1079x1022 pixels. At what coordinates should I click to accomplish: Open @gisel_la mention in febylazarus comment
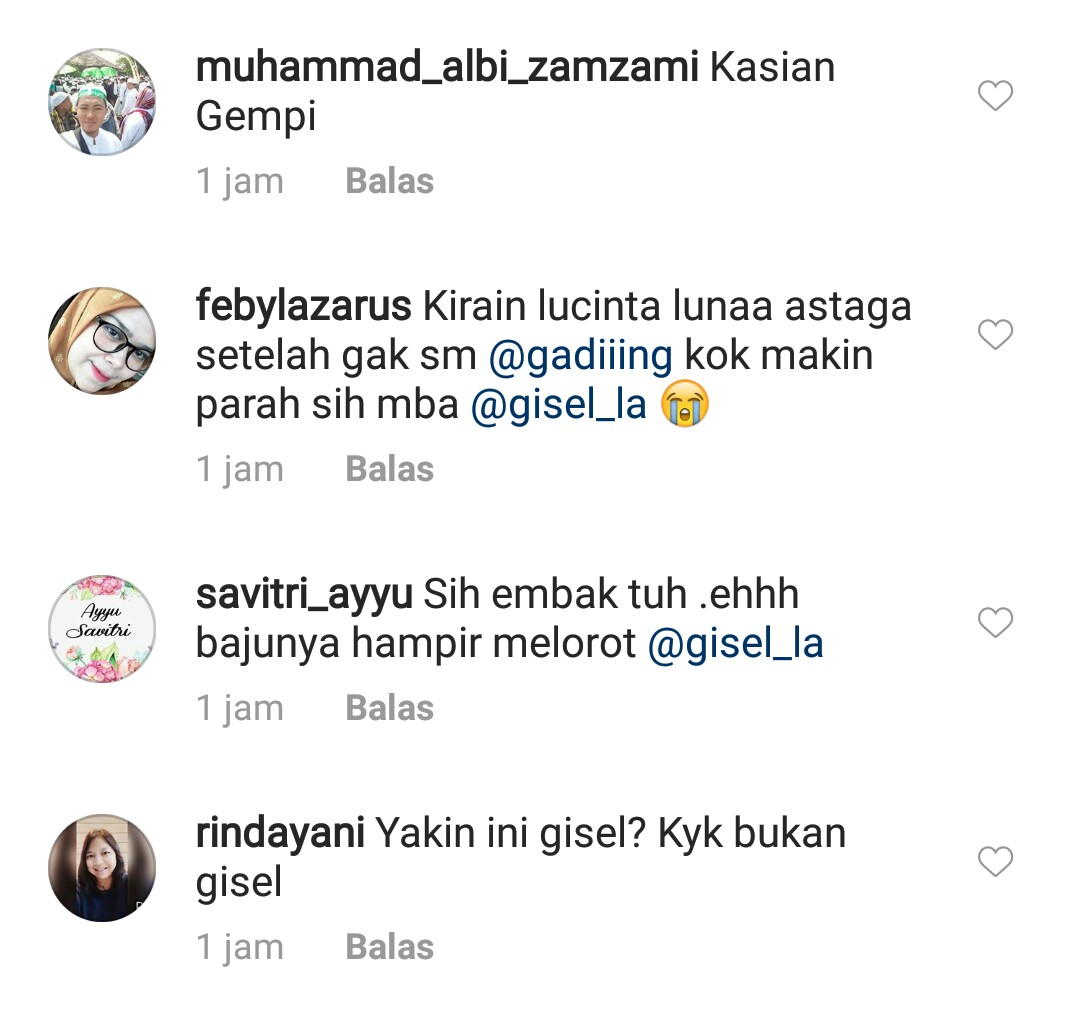click(559, 405)
